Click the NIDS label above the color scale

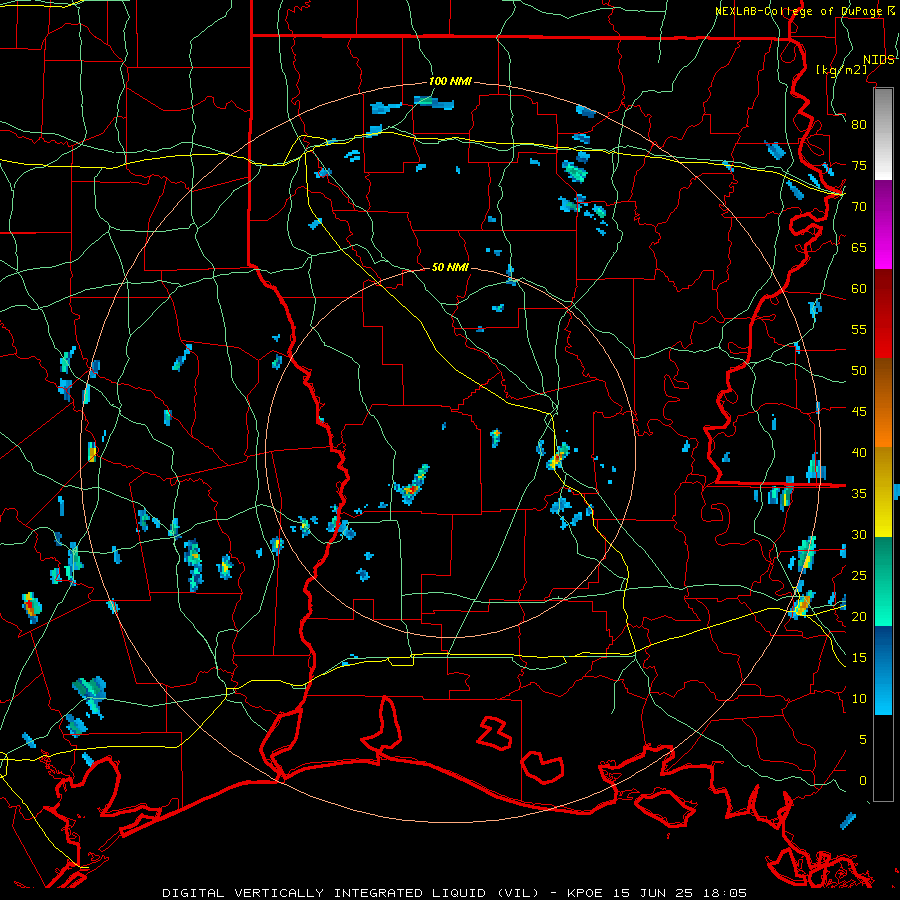click(879, 60)
